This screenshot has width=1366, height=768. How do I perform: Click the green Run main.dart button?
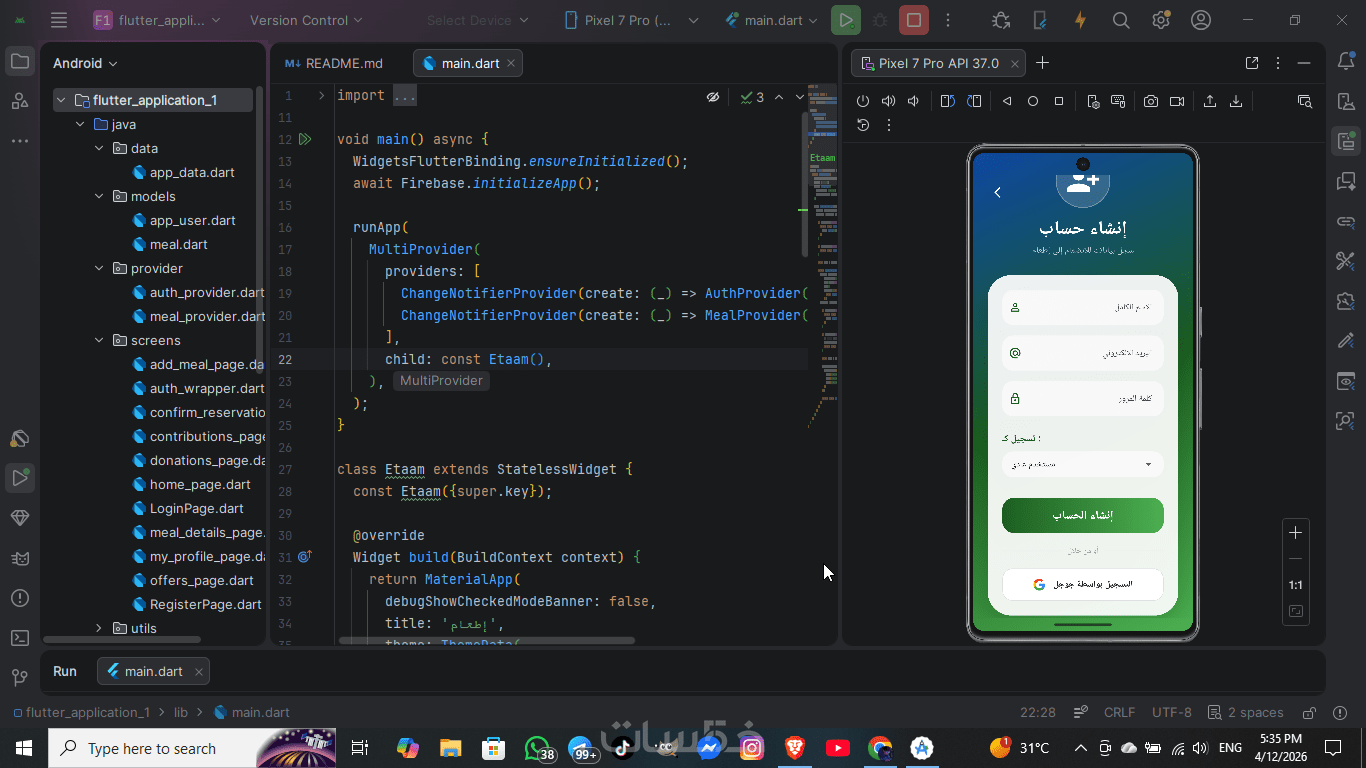(x=846, y=20)
